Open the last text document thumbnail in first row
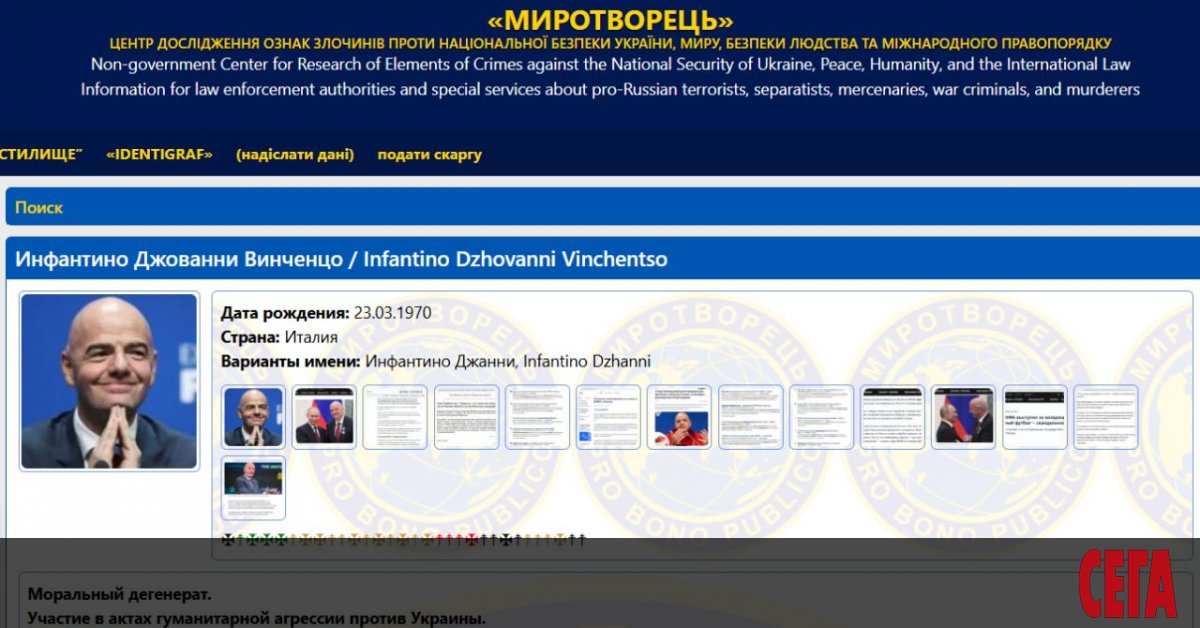 click(1105, 417)
